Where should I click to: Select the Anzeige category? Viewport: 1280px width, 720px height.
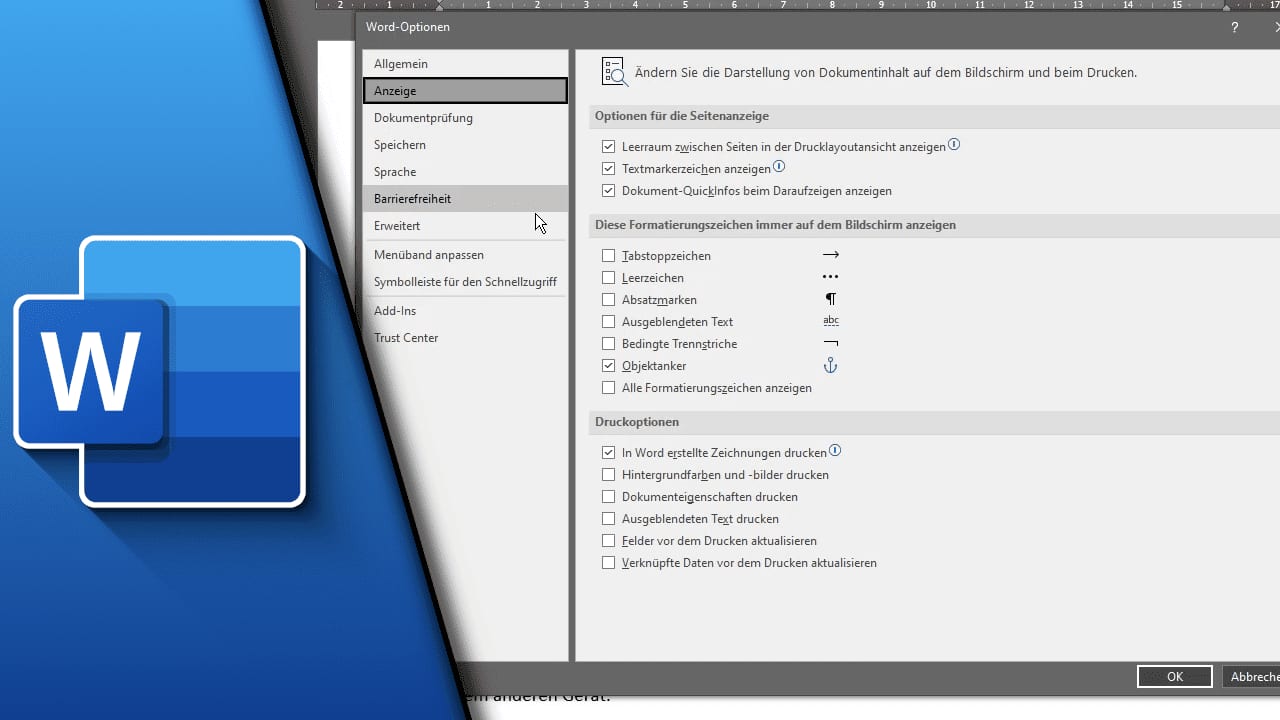pyautogui.click(x=465, y=91)
